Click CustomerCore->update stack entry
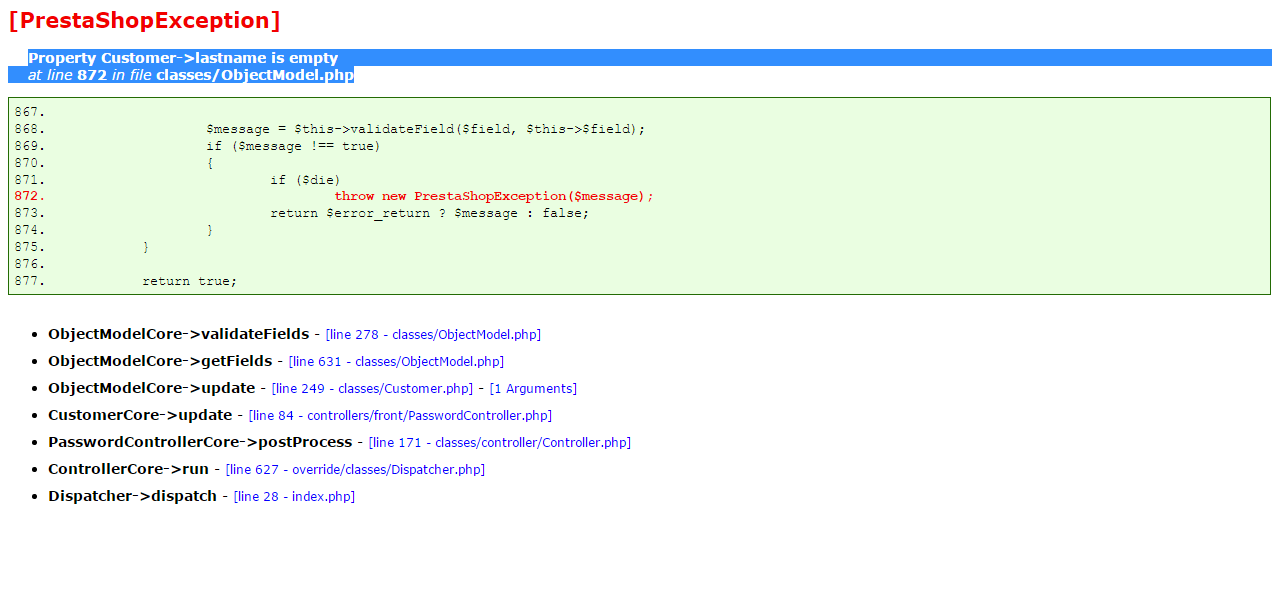This screenshot has width=1280, height=600. (x=140, y=415)
